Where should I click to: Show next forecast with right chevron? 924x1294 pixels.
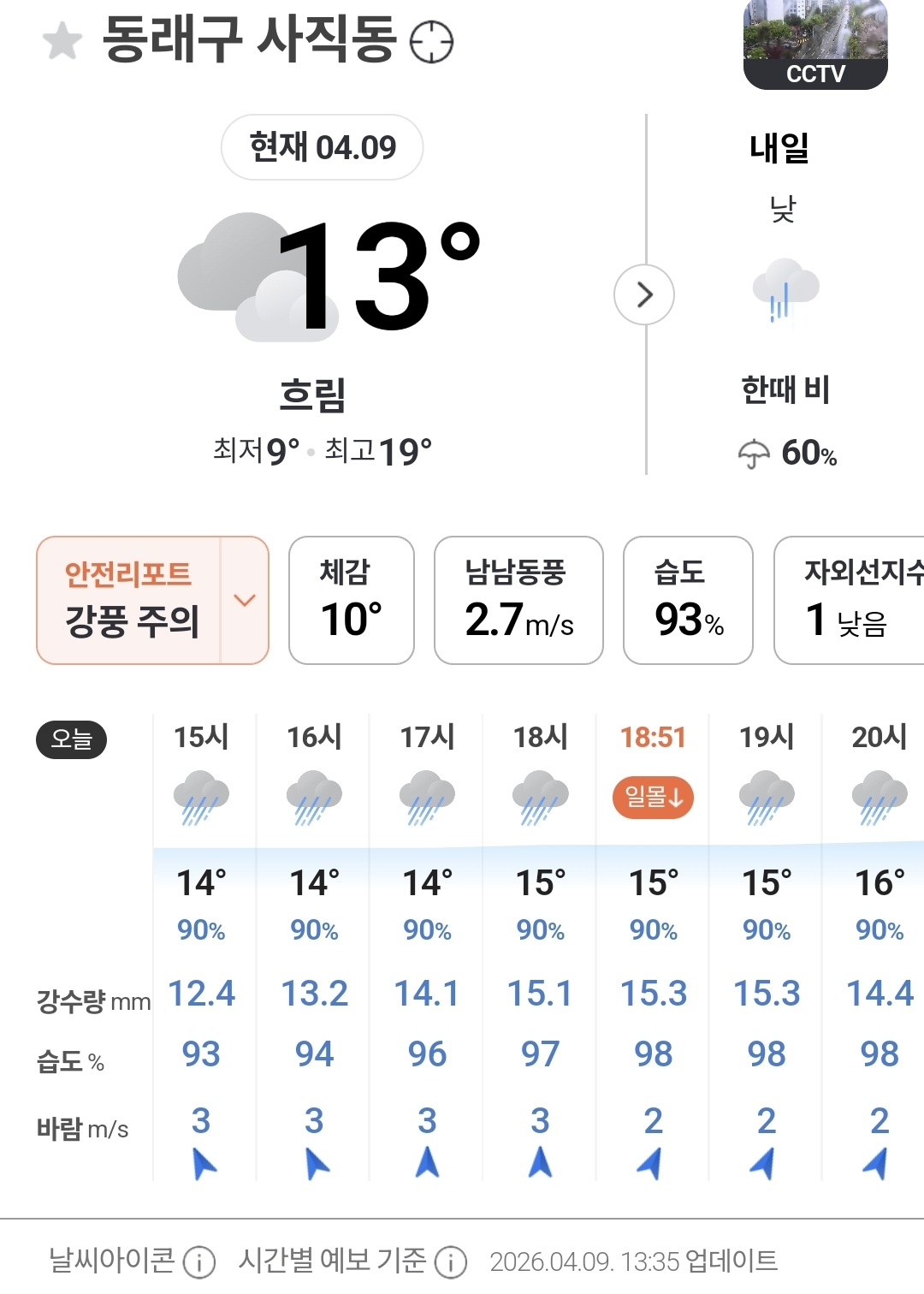644,295
